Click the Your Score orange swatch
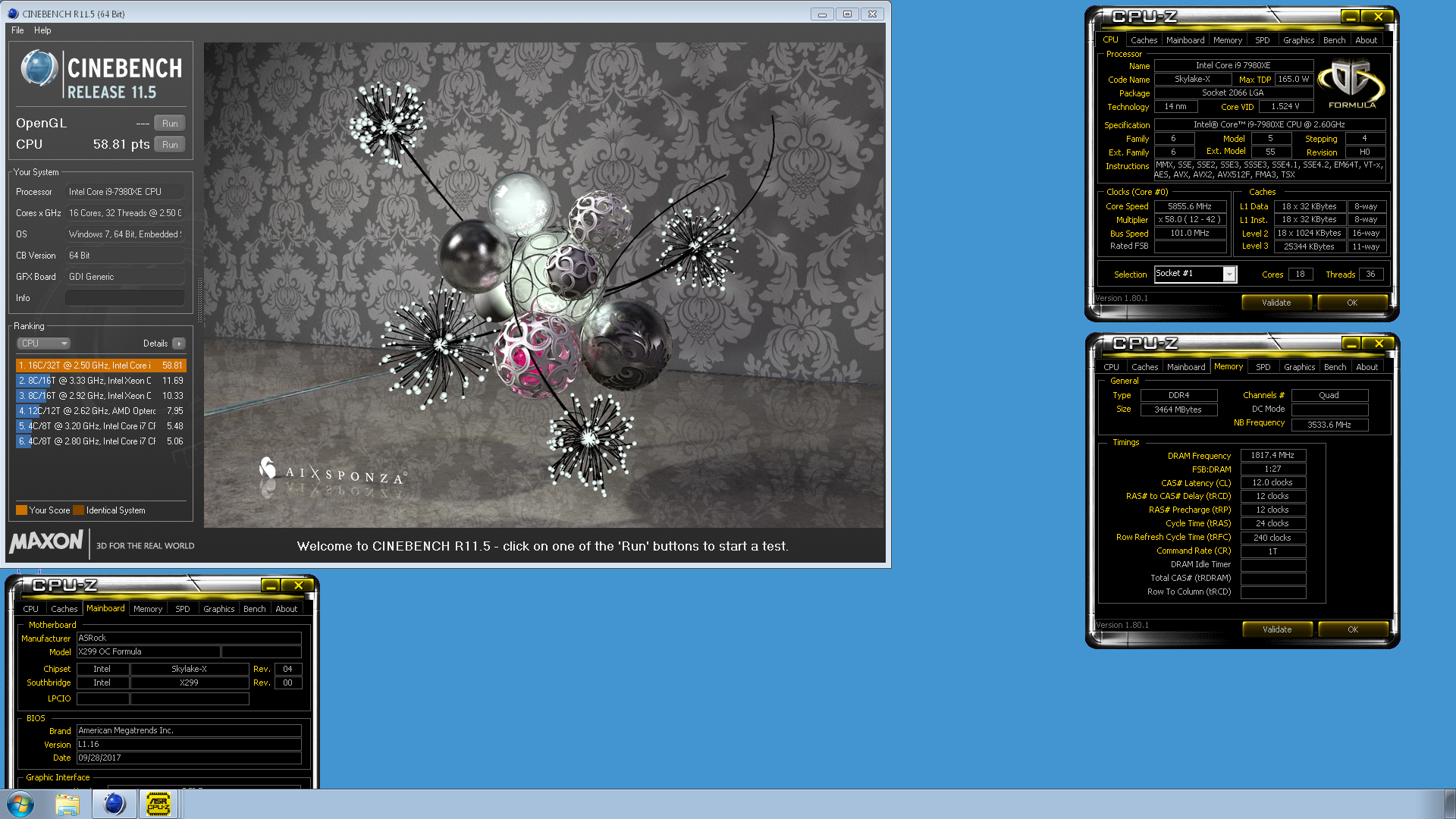The height and width of the screenshot is (819, 1456). [21, 510]
